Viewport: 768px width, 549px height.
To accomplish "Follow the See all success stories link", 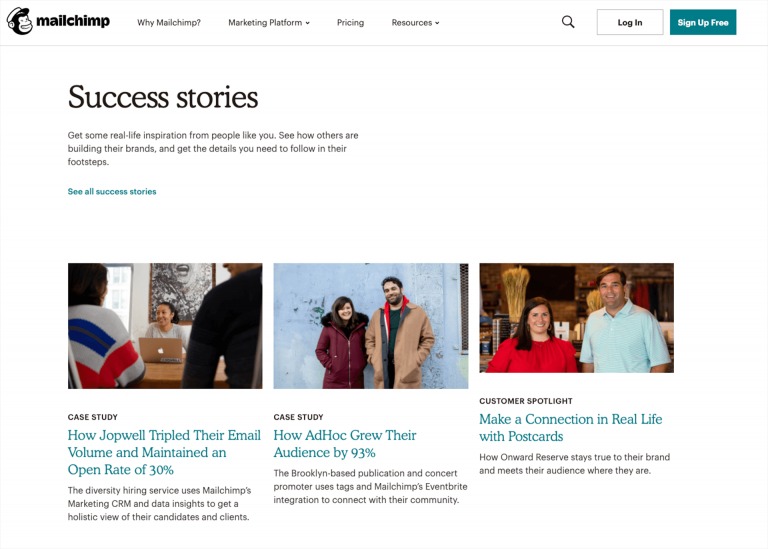I will coord(112,191).
